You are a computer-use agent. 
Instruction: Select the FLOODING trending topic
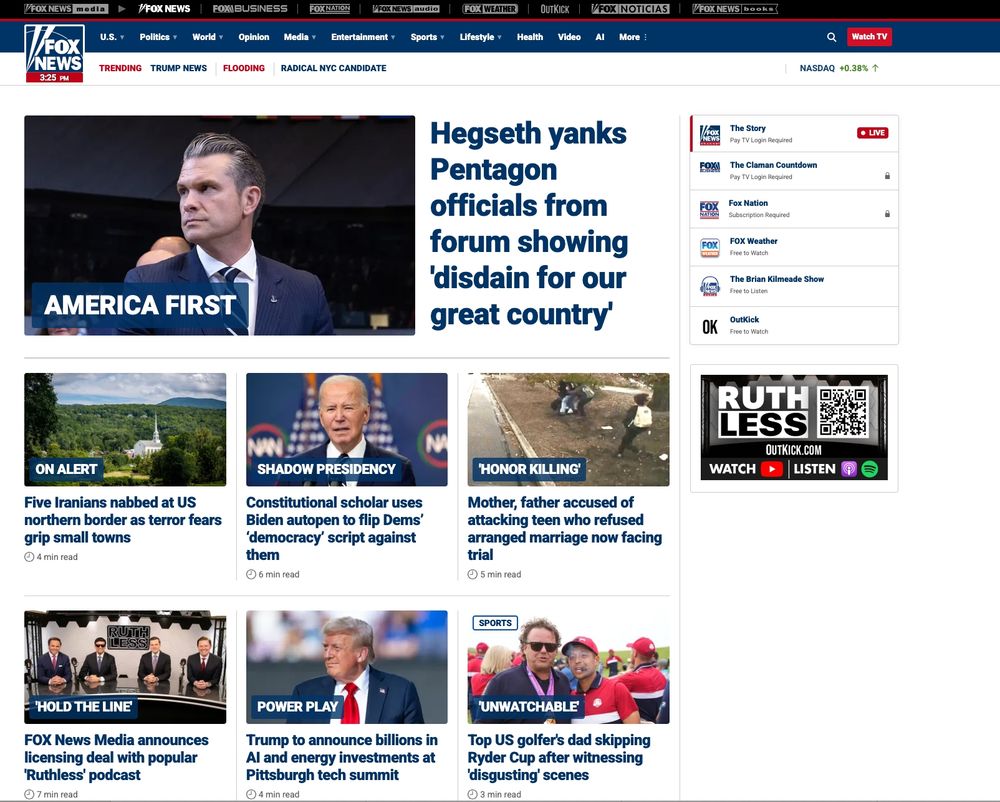[244, 68]
